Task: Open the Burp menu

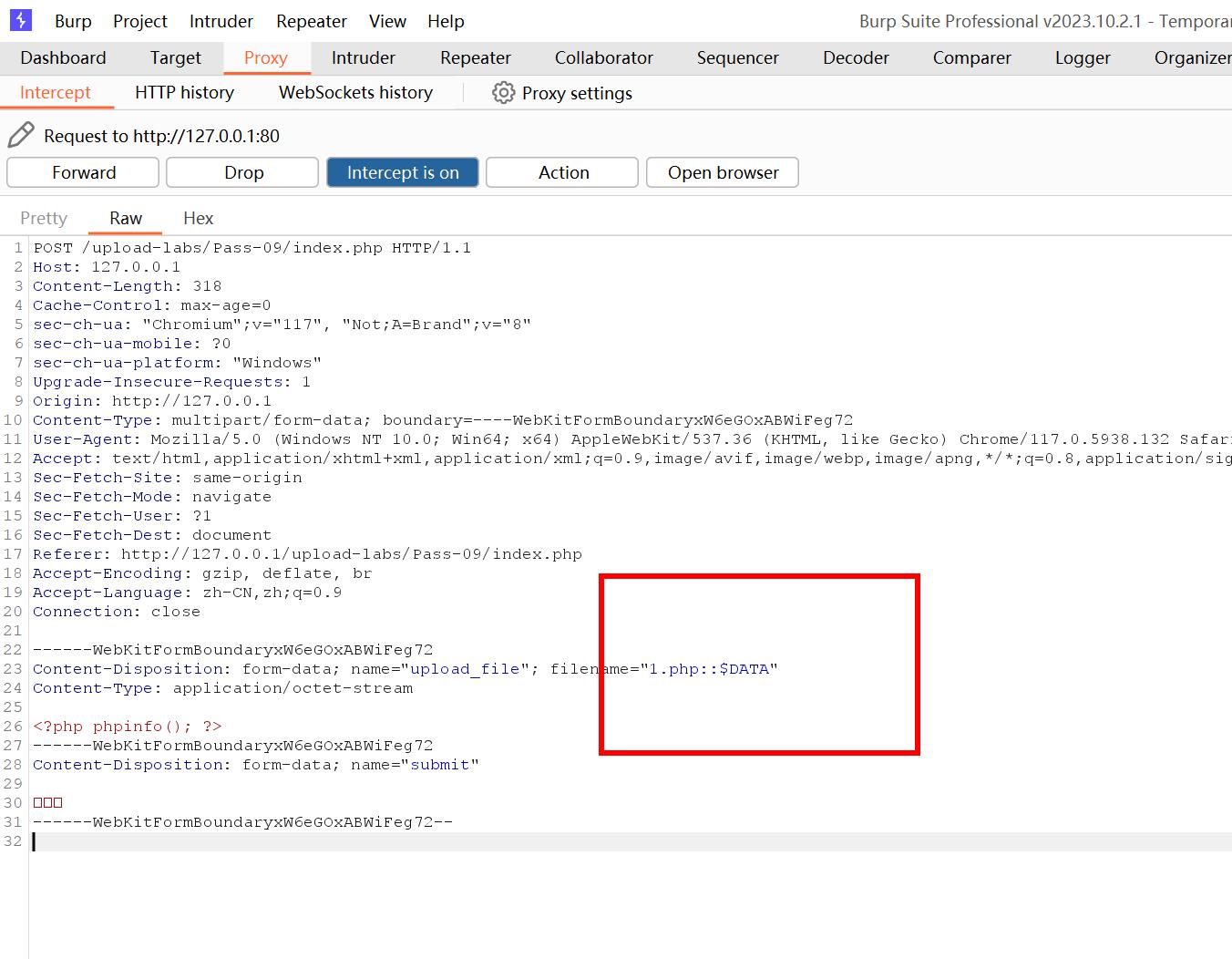Action: [x=73, y=21]
